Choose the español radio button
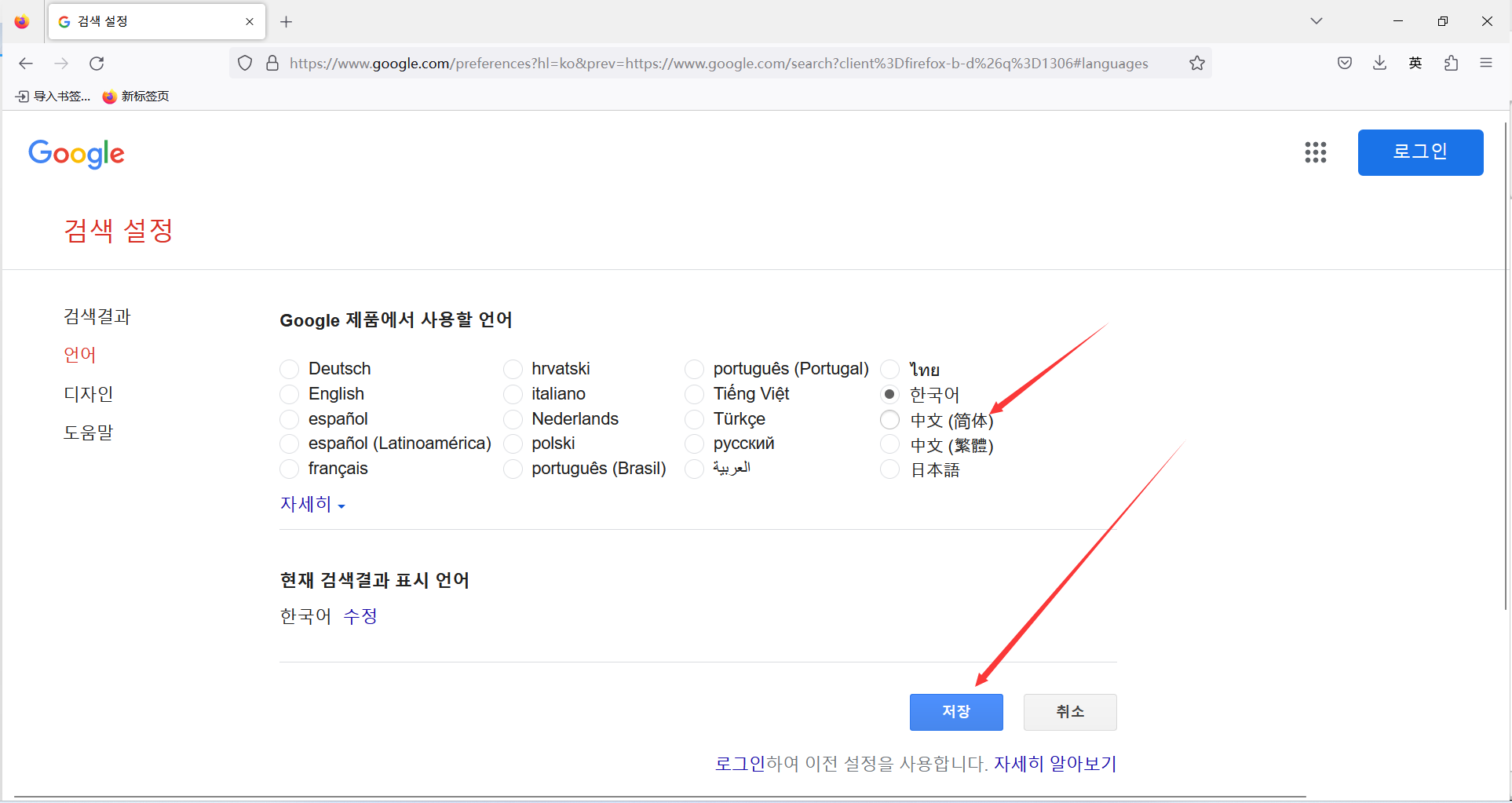This screenshot has width=1512, height=803. [290, 419]
